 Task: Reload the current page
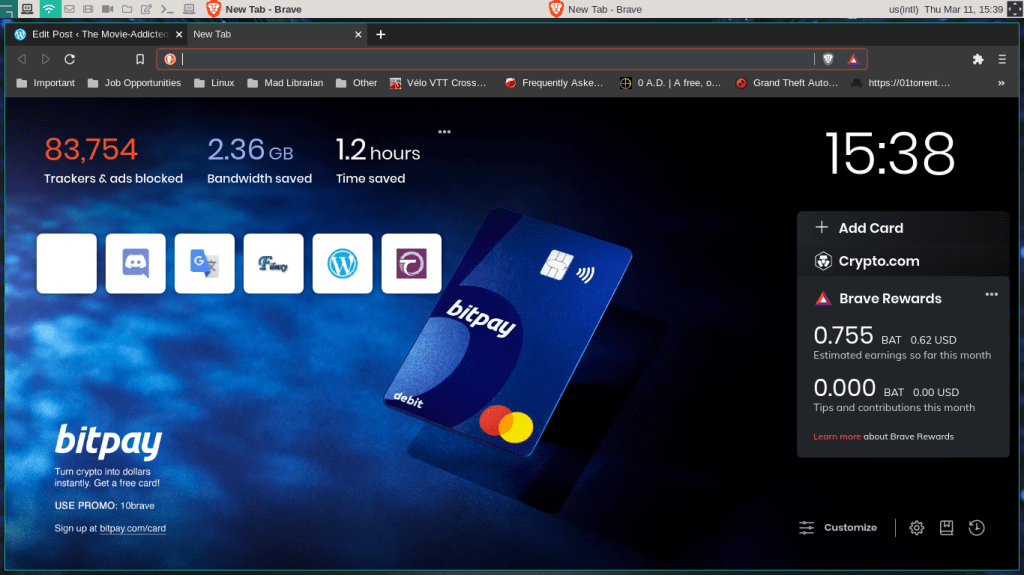point(70,59)
